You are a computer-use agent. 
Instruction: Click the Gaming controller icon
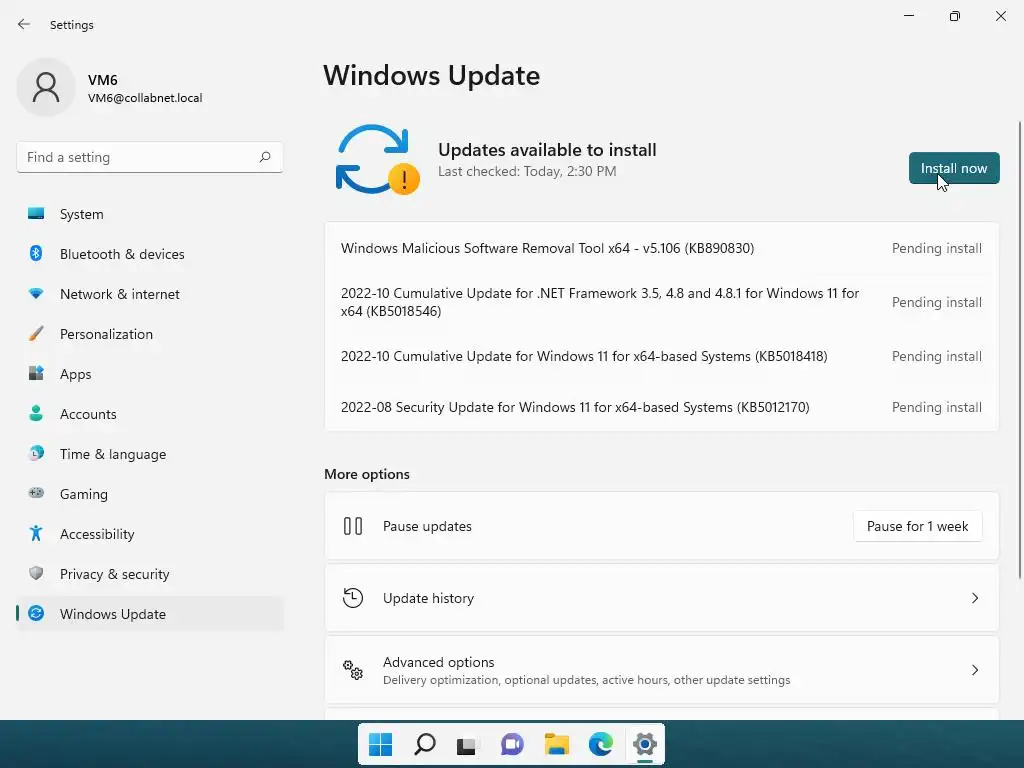pos(36,493)
